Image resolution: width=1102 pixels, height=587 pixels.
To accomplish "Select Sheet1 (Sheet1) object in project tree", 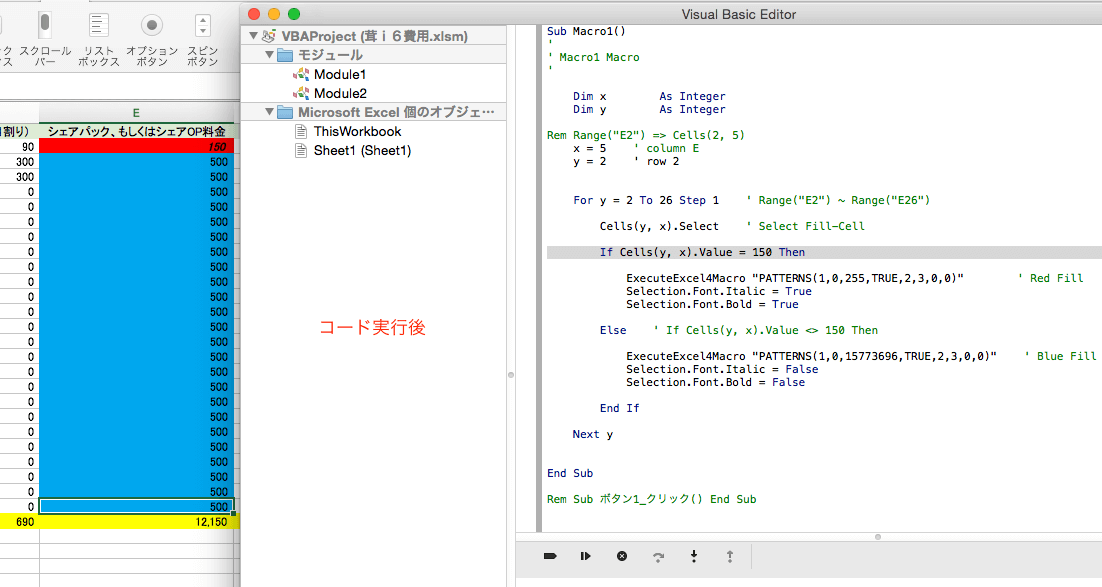I will pyautogui.click(x=353, y=150).
